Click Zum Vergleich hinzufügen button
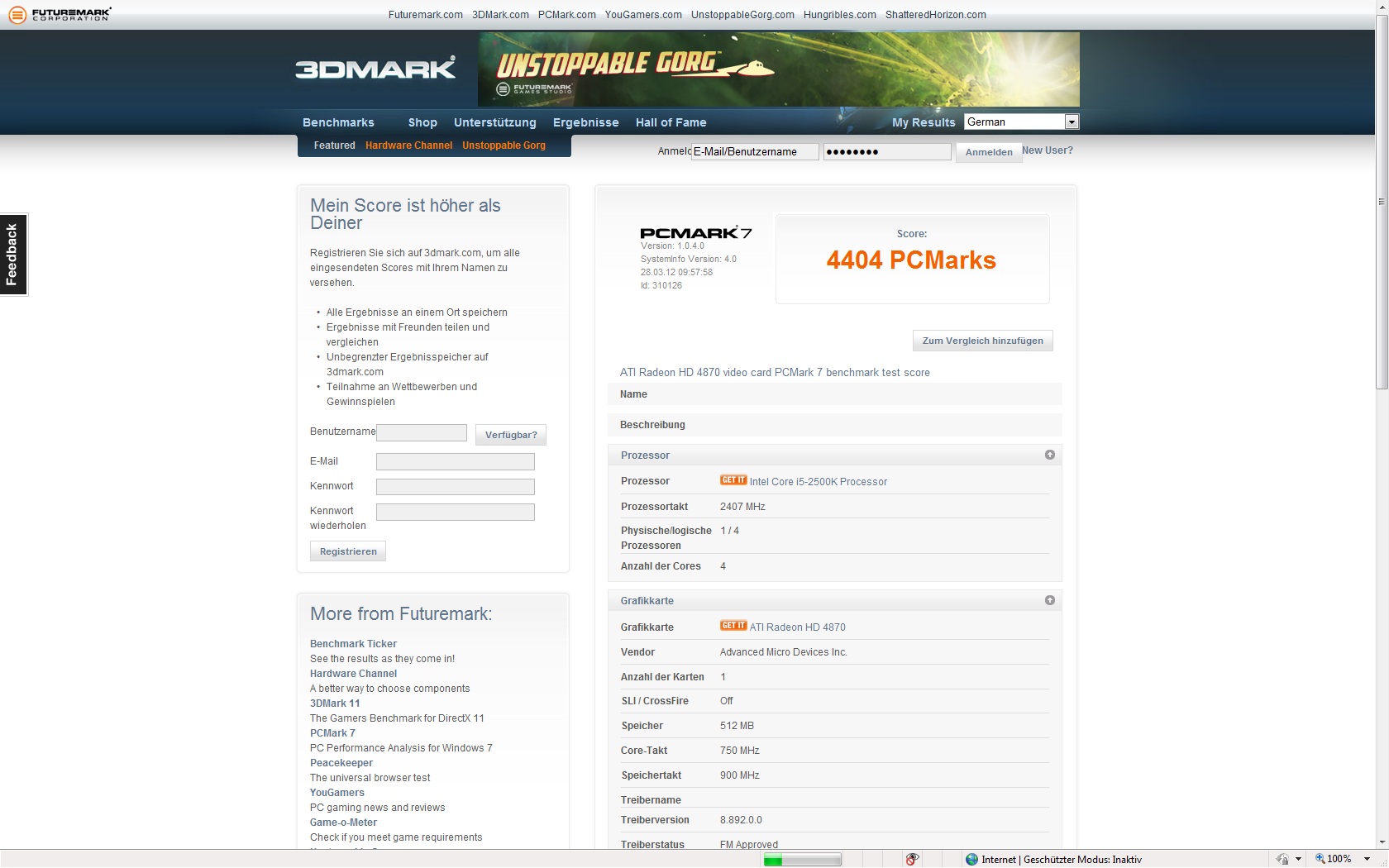The image size is (1389, 868). [x=982, y=341]
